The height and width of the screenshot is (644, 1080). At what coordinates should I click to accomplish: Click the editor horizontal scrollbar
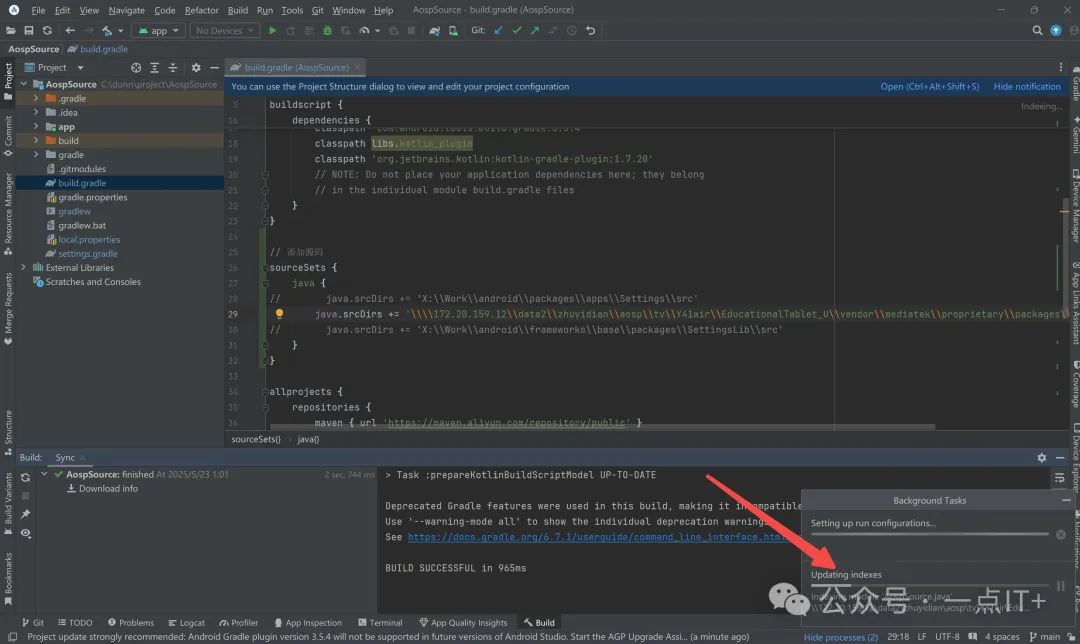point(602,427)
